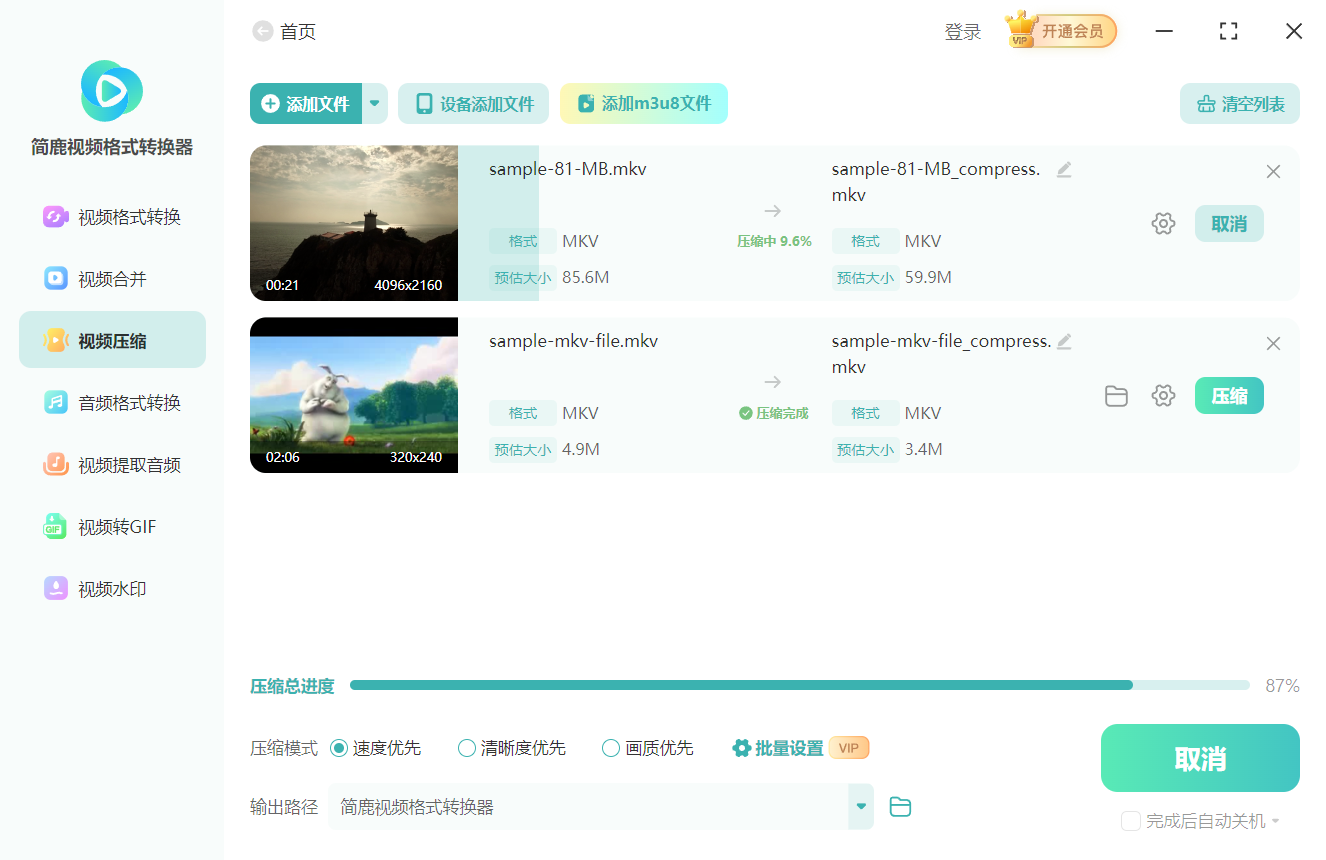Click the 登录 link

pyautogui.click(x=963, y=32)
